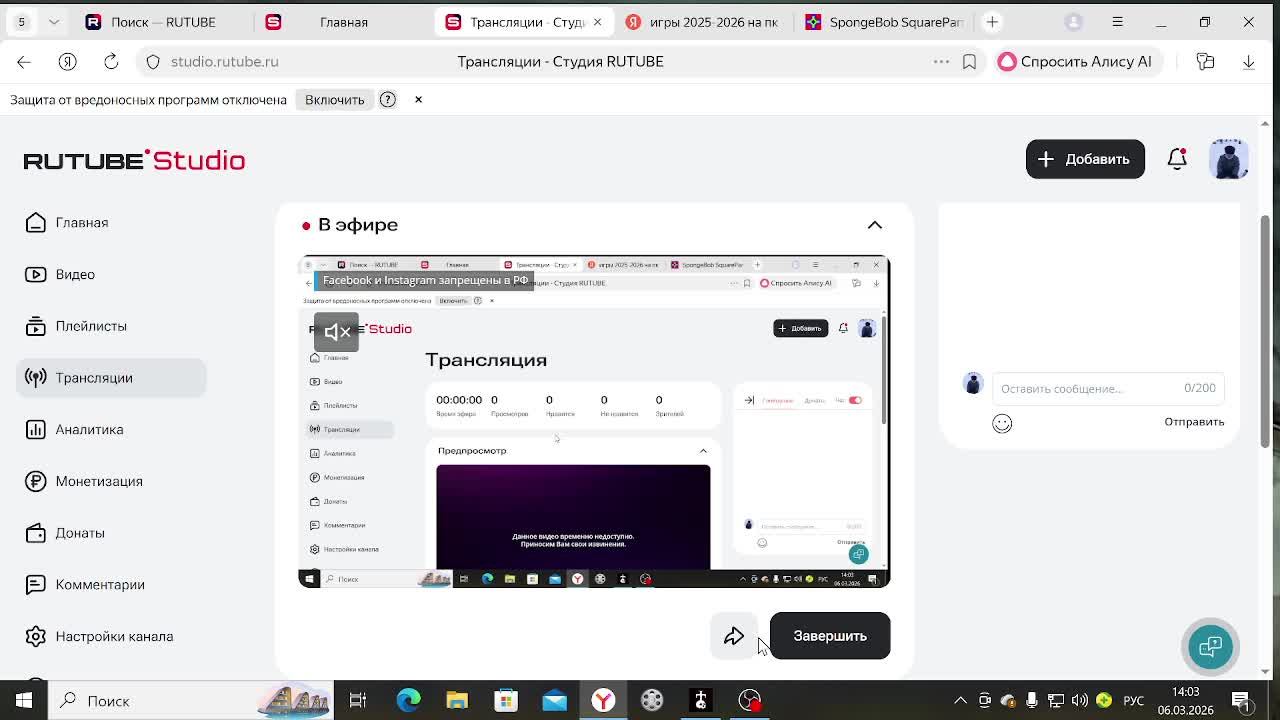Viewport: 1280px width, 720px height.
Task: Open Task View on taskbar
Action: (358, 701)
